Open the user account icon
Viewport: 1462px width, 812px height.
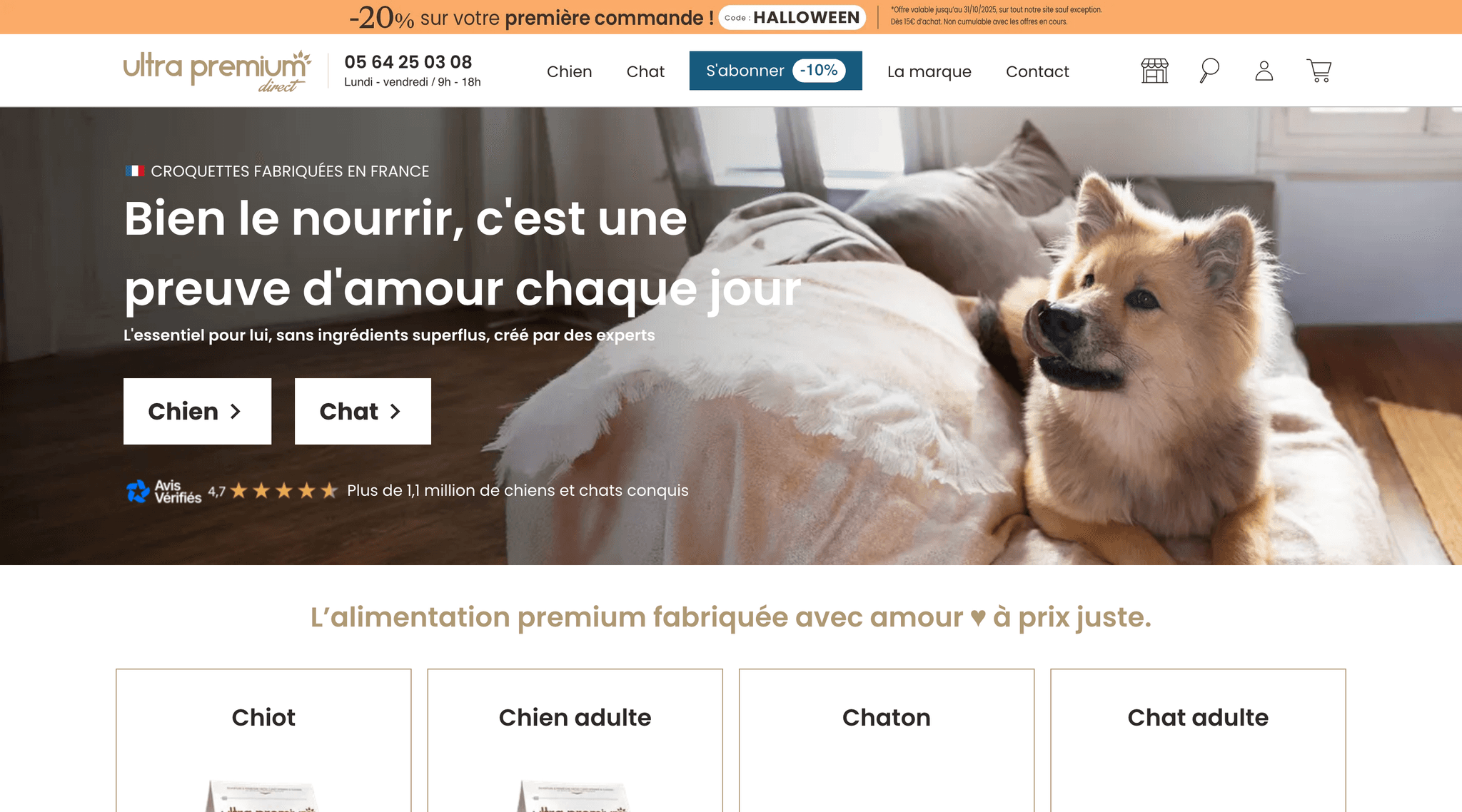coord(1264,71)
